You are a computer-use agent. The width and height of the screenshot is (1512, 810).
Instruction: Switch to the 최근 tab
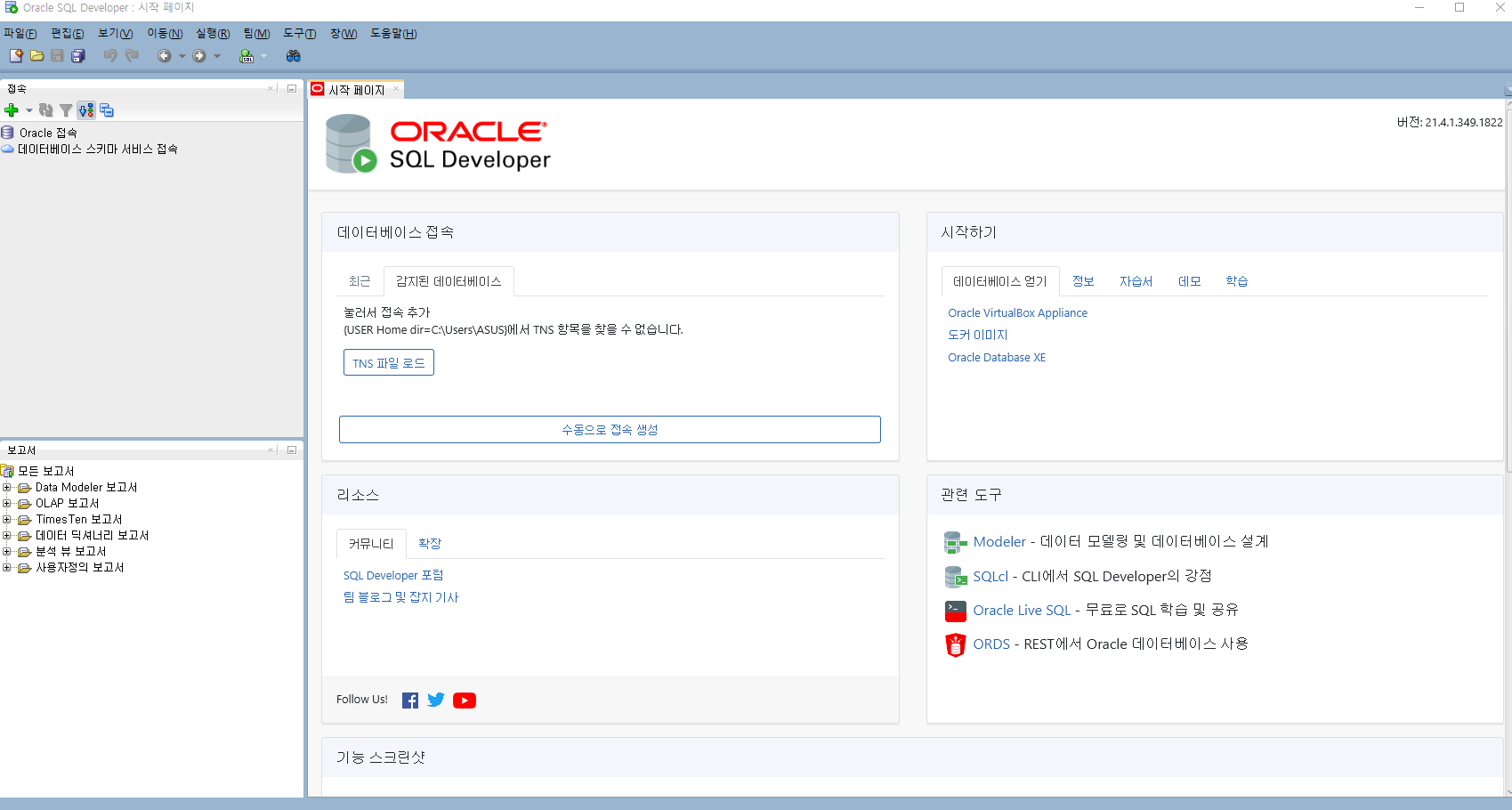pos(360,281)
